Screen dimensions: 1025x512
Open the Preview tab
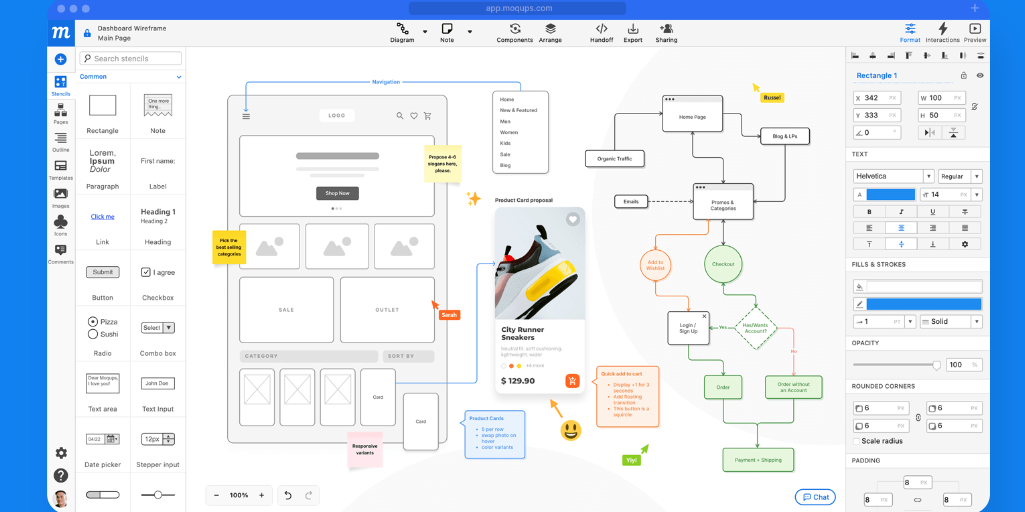click(975, 33)
